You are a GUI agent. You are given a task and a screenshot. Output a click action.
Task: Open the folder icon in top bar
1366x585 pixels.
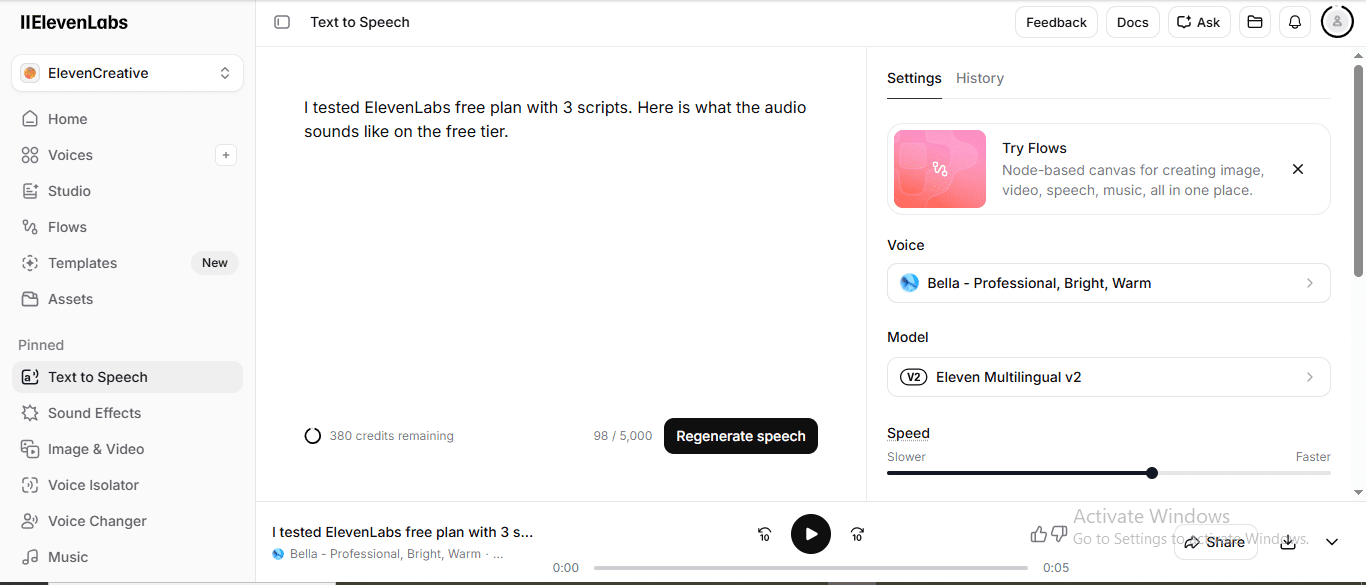1255,22
